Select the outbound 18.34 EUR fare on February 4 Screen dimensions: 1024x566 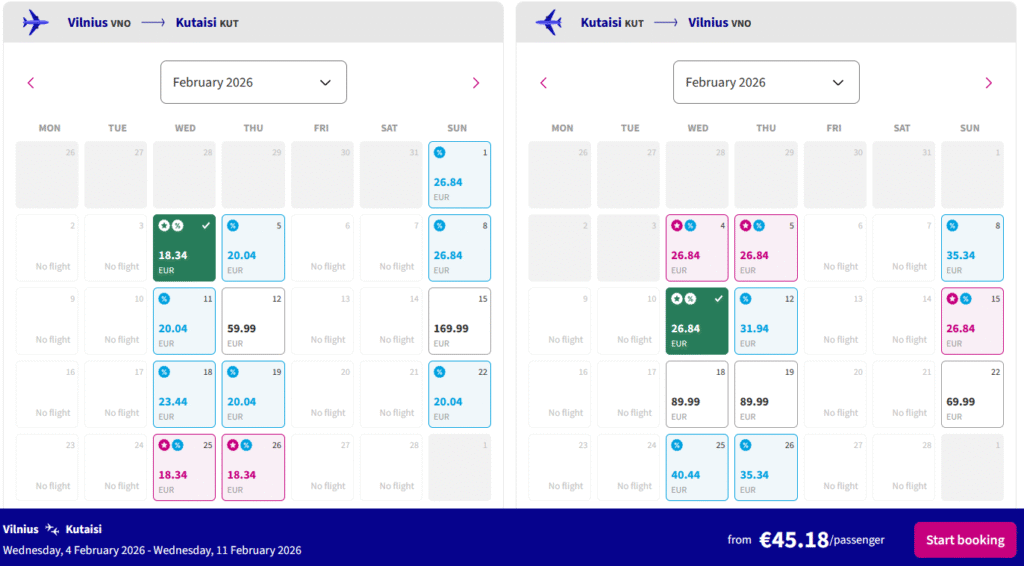(x=184, y=248)
